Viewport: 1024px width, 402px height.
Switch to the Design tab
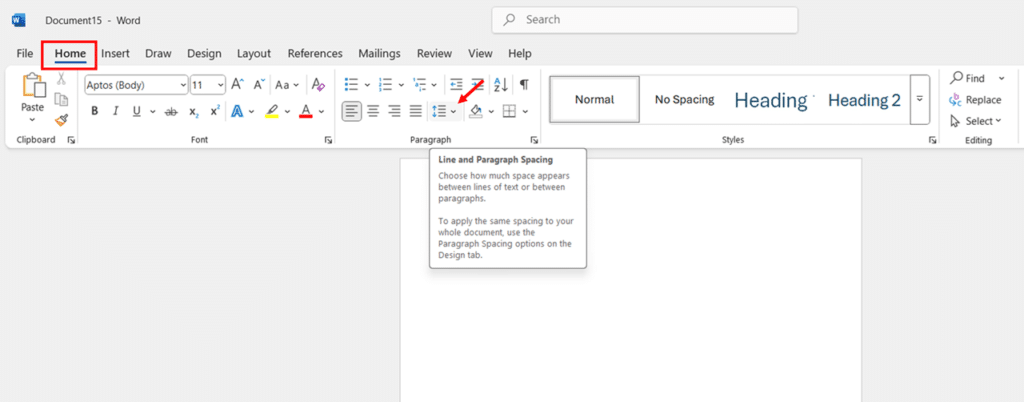204,54
